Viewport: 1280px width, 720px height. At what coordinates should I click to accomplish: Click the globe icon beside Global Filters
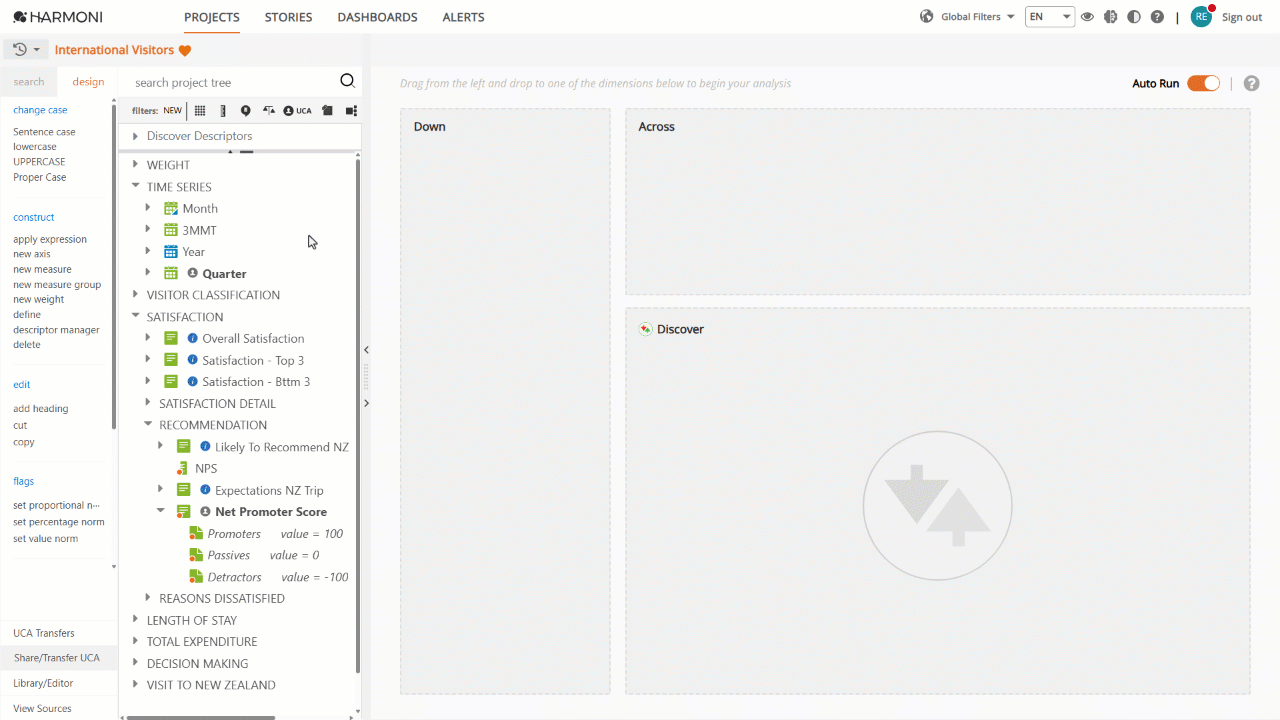[x=927, y=17]
